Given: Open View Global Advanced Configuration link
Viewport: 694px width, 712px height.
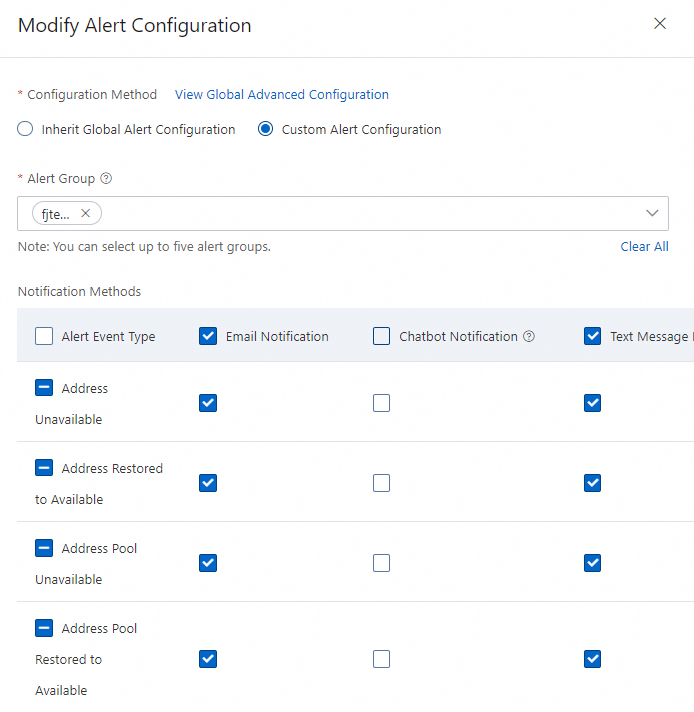Looking at the screenshot, I should click(282, 95).
